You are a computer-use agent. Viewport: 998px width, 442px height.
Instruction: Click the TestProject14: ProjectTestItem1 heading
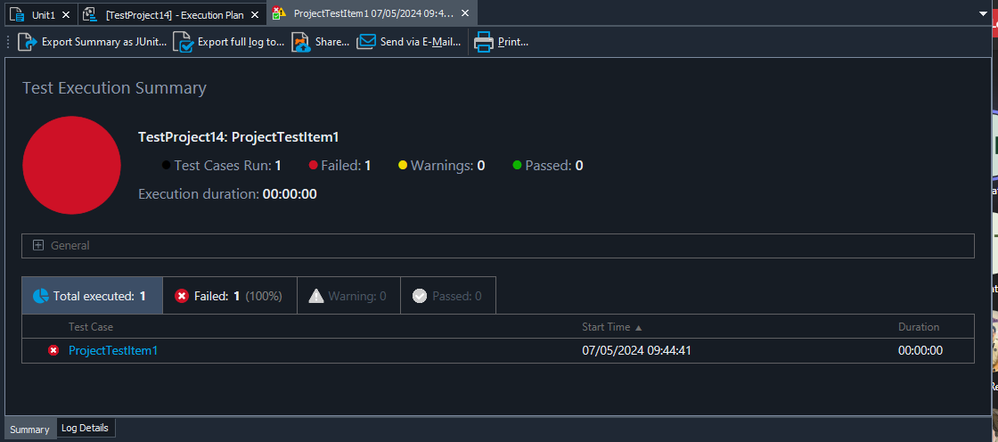[239, 137]
